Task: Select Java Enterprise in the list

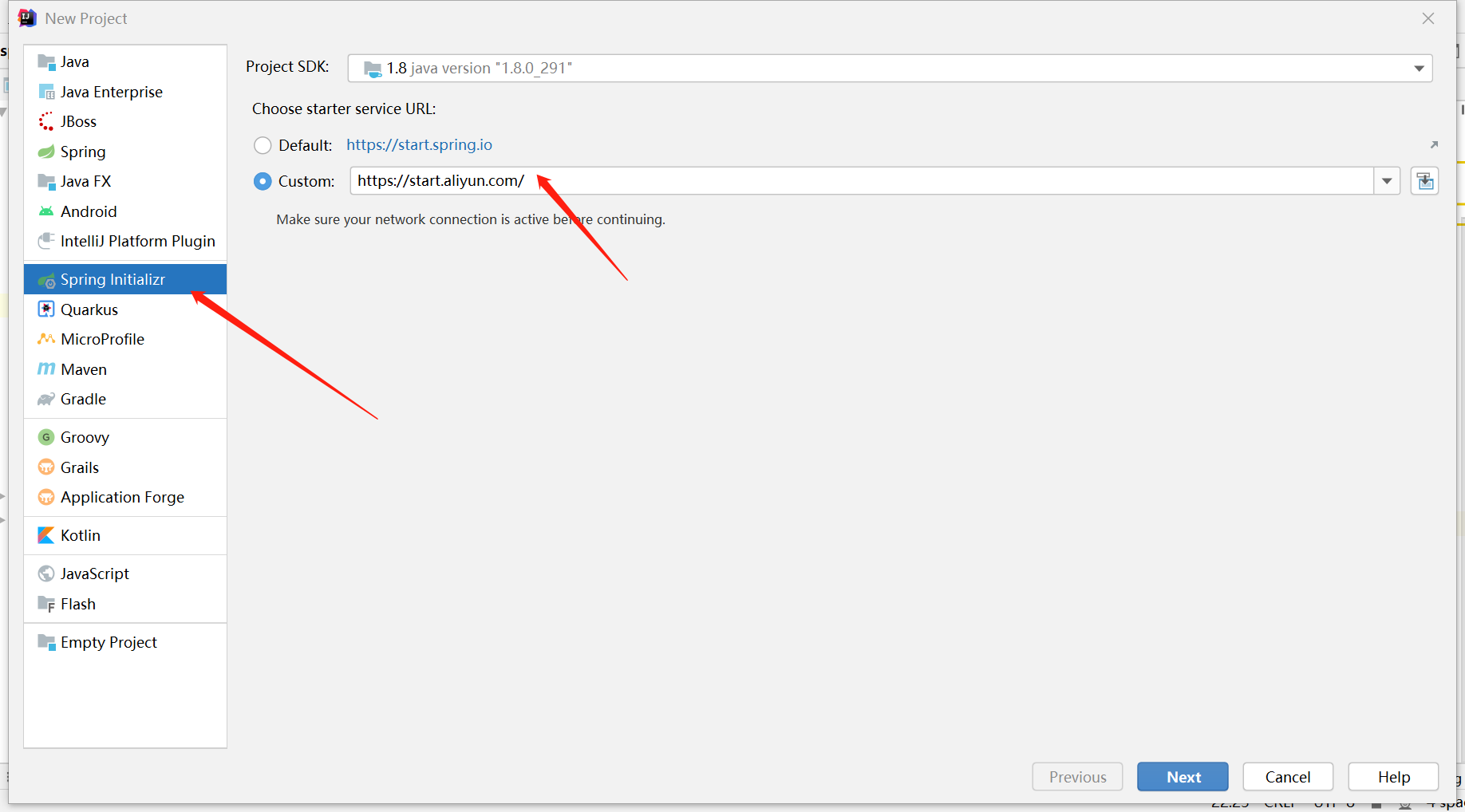Action: pos(125,93)
